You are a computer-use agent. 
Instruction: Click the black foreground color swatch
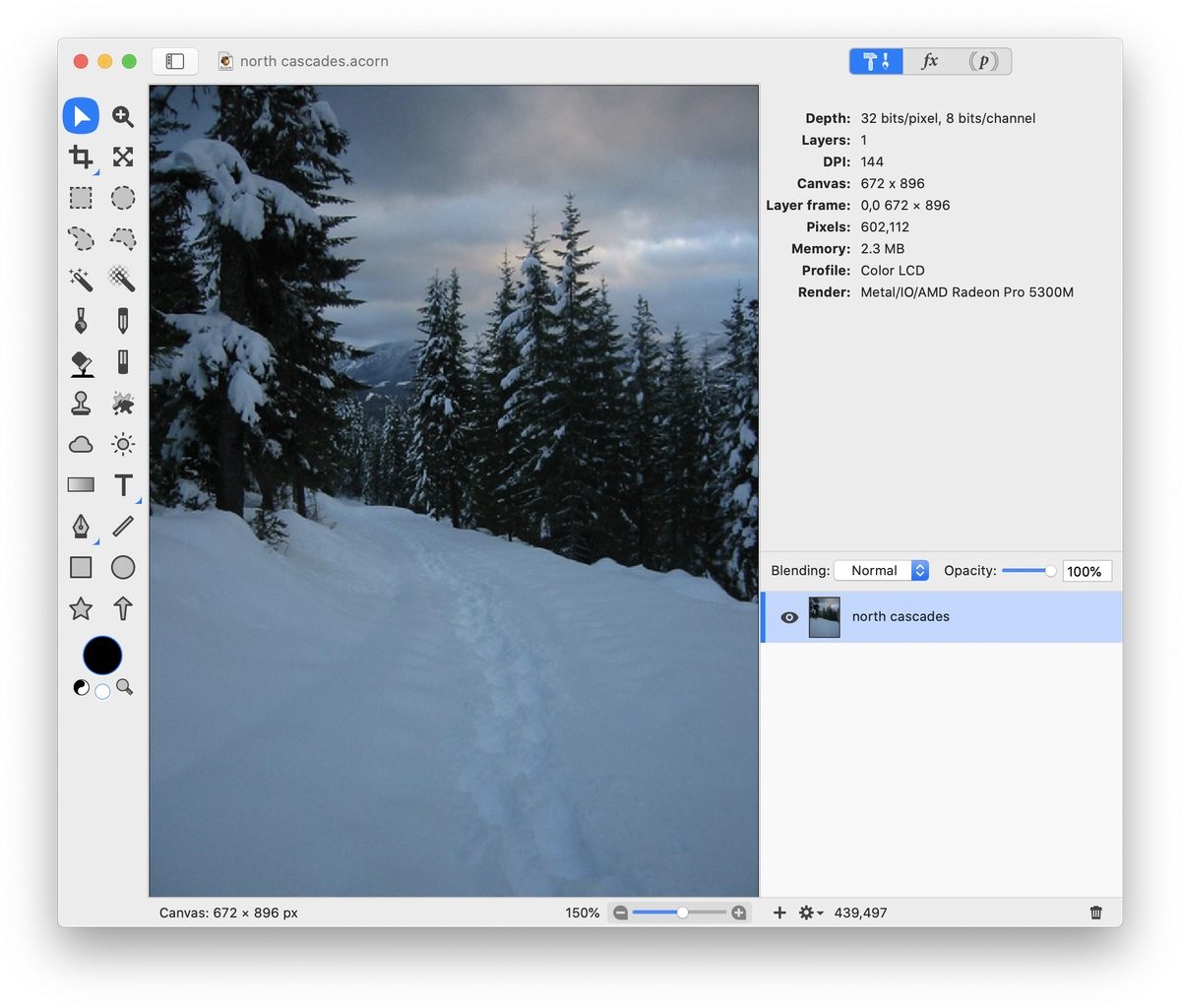[102, 656]
